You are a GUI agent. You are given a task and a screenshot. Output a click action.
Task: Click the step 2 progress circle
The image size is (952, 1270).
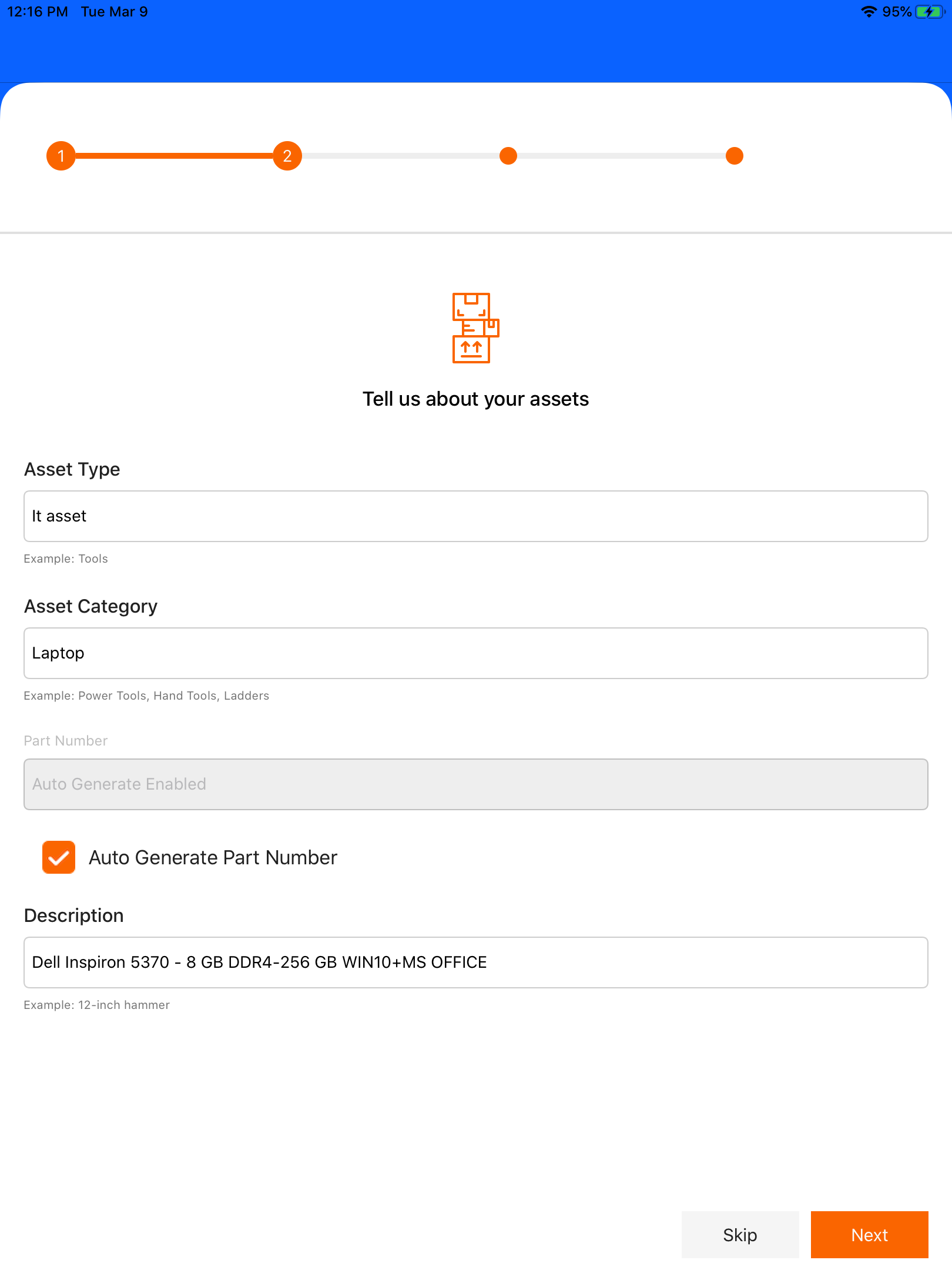[287, 156]
